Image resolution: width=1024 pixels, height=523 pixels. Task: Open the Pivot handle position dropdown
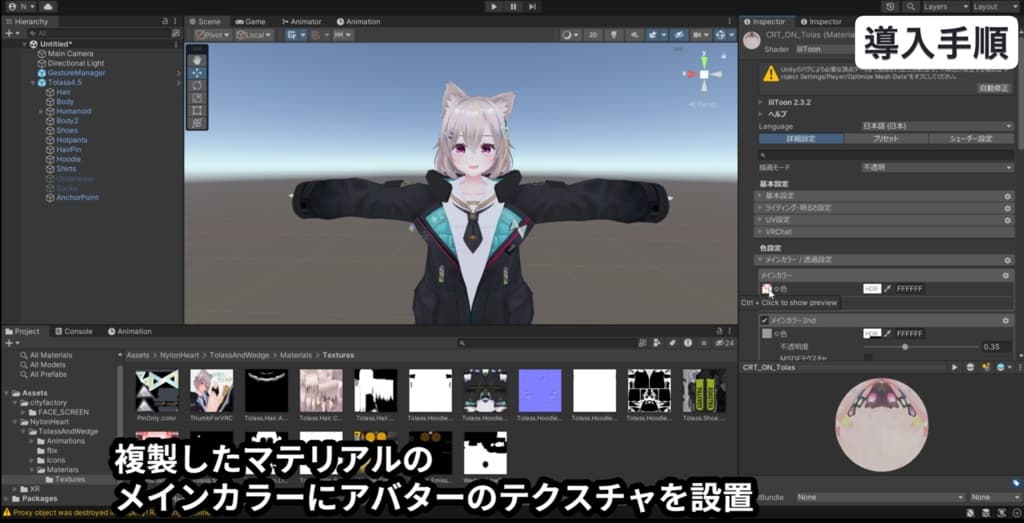pos(213,35)
